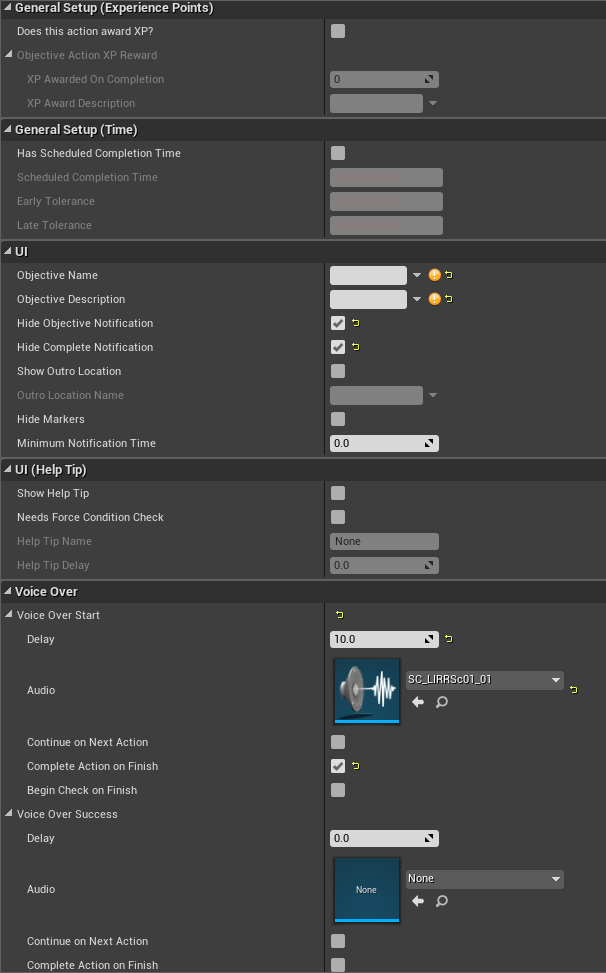Use selected asset for Voice Over Start audio
Image resolution: width=606 pixels, height=973 pixels.
pyautogui.click(x=417, y=702)
